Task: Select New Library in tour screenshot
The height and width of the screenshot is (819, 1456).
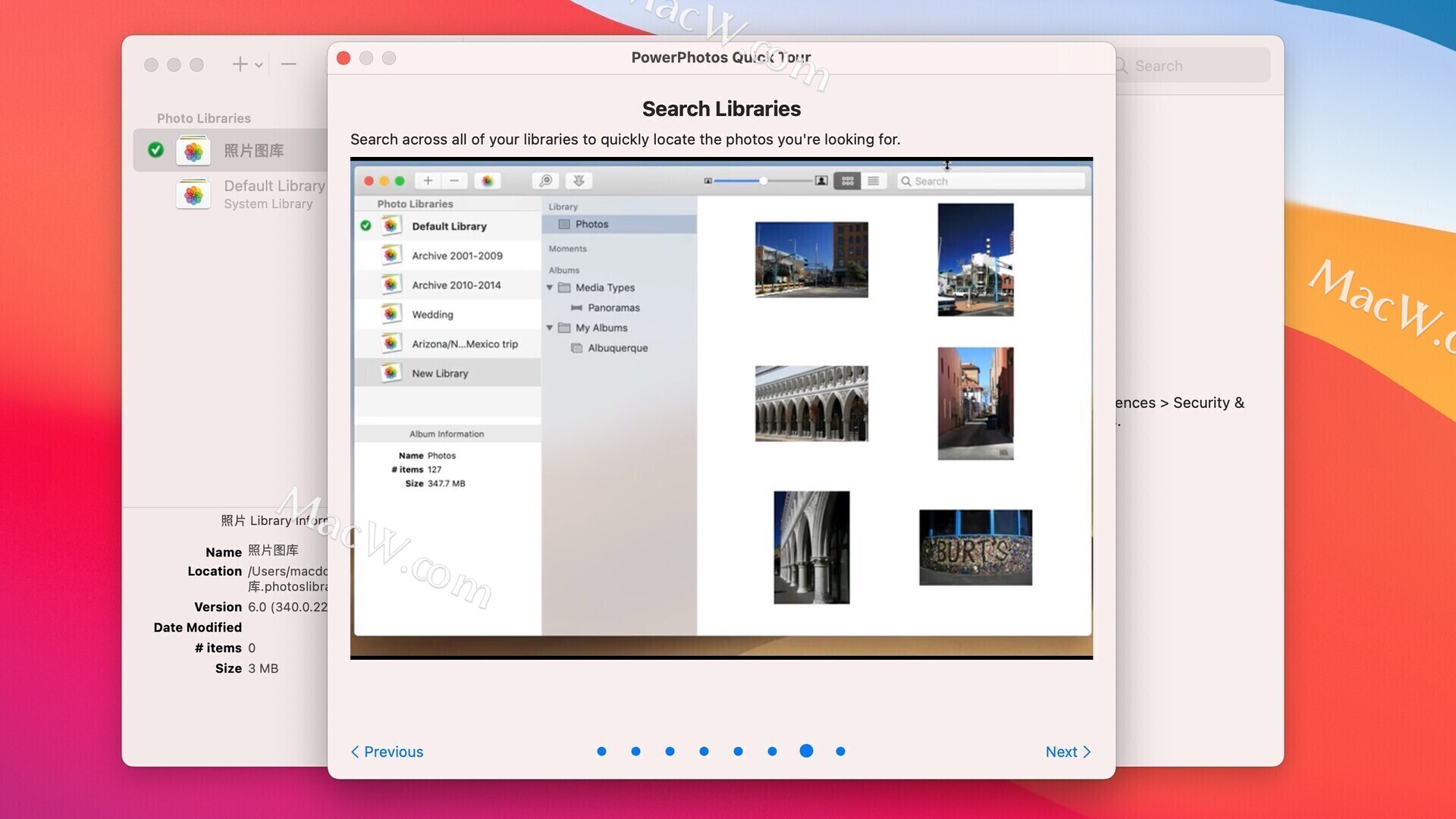Action: (x=447, y=373)
